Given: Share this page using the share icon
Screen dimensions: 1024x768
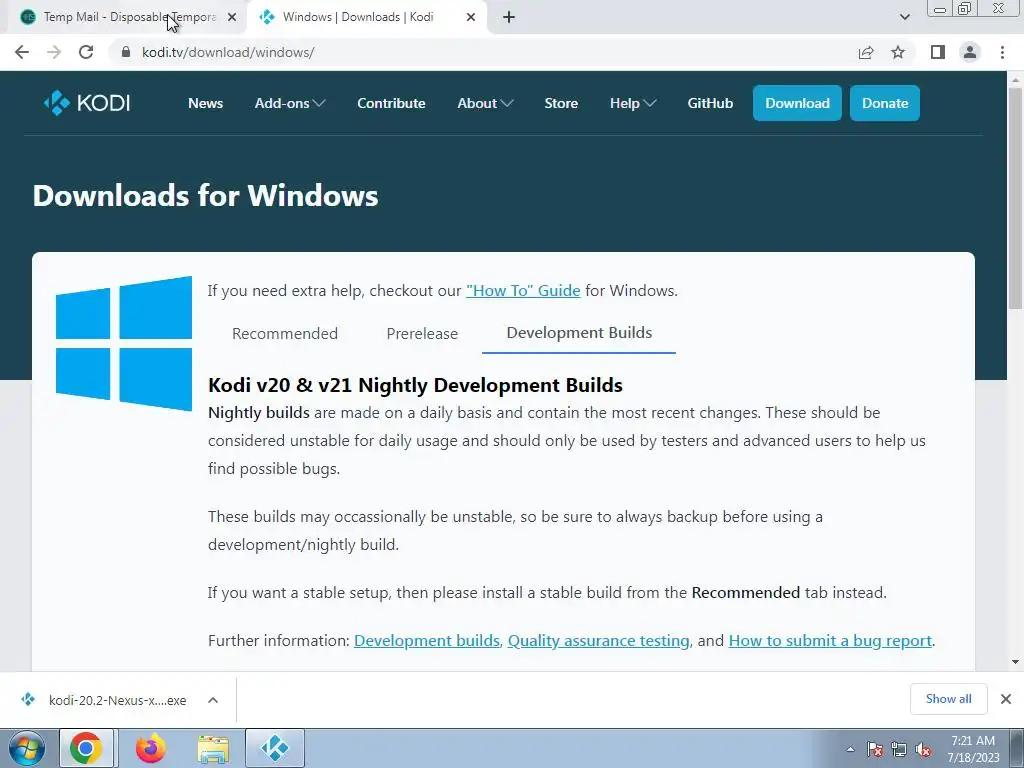Looking at the screenshot, I should pyautogui.click(x=866, y=52).
